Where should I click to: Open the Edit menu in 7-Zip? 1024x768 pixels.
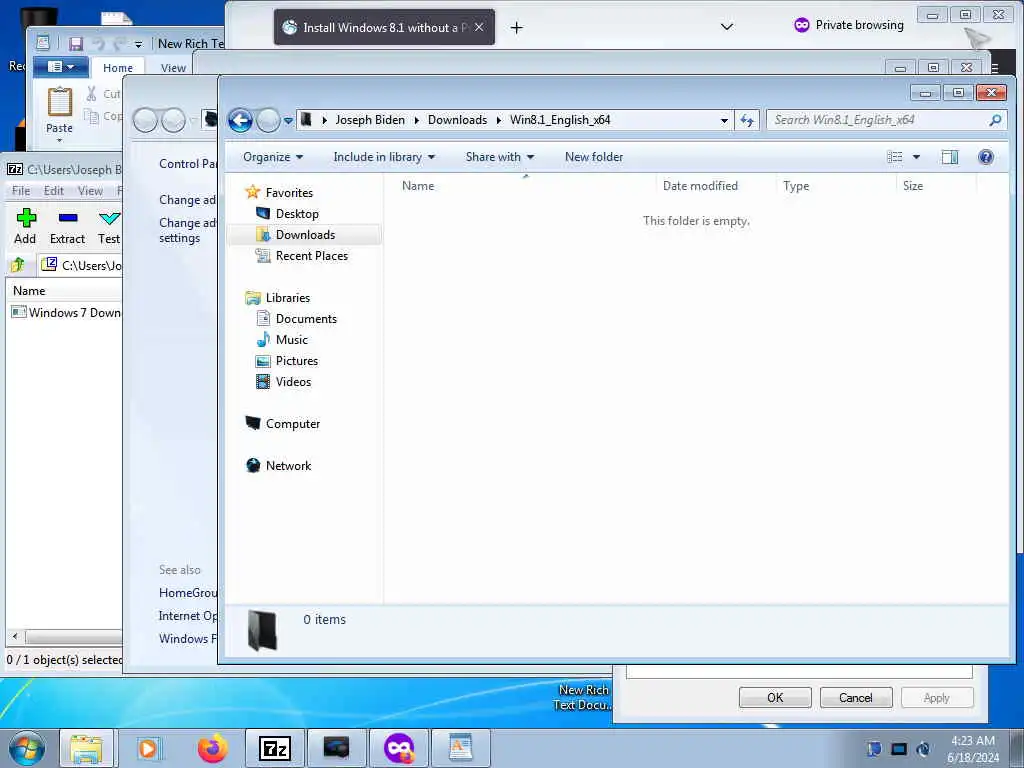pos(54,191)
